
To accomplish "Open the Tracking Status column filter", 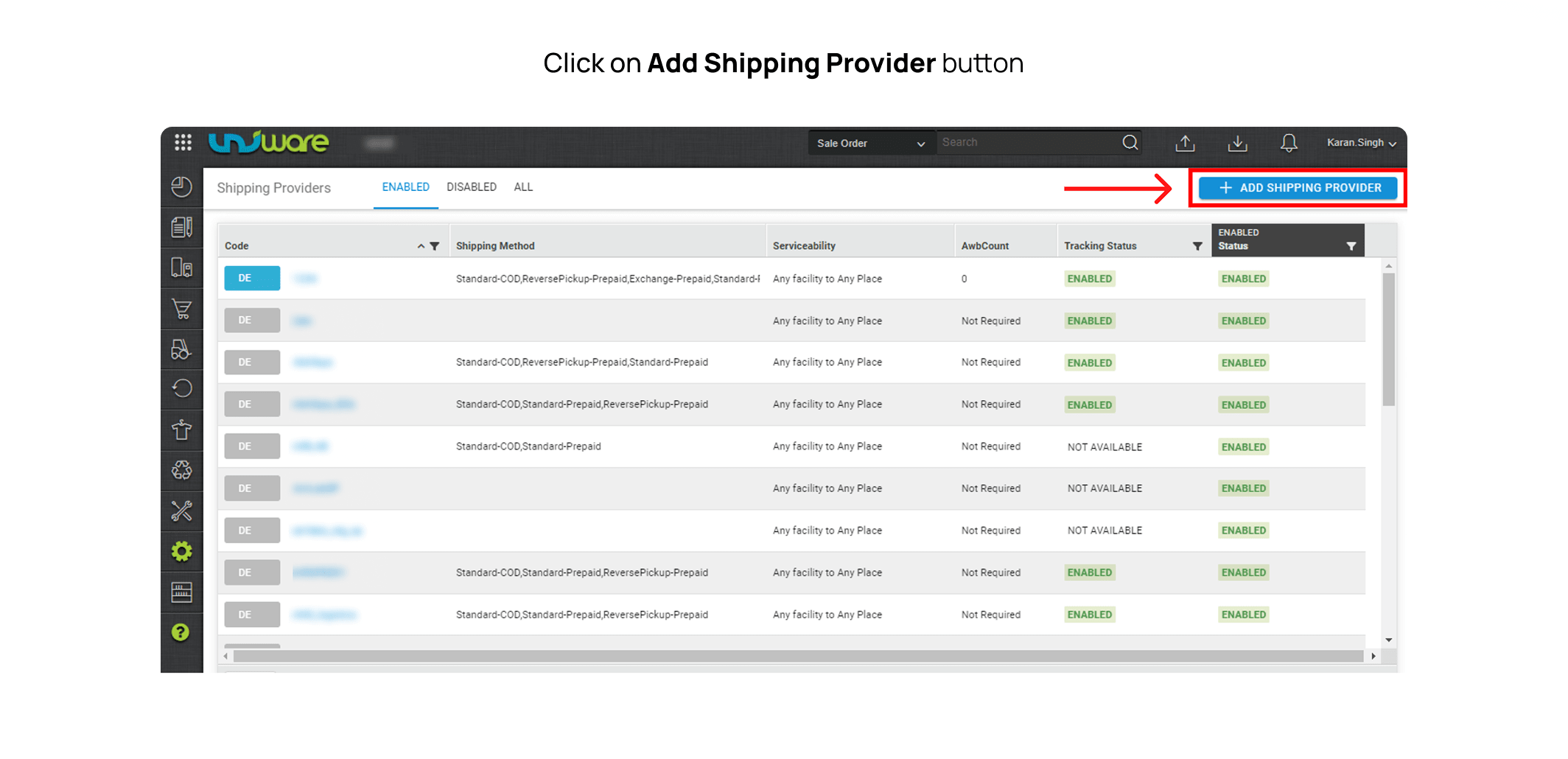I will (x=1197, y=246).
